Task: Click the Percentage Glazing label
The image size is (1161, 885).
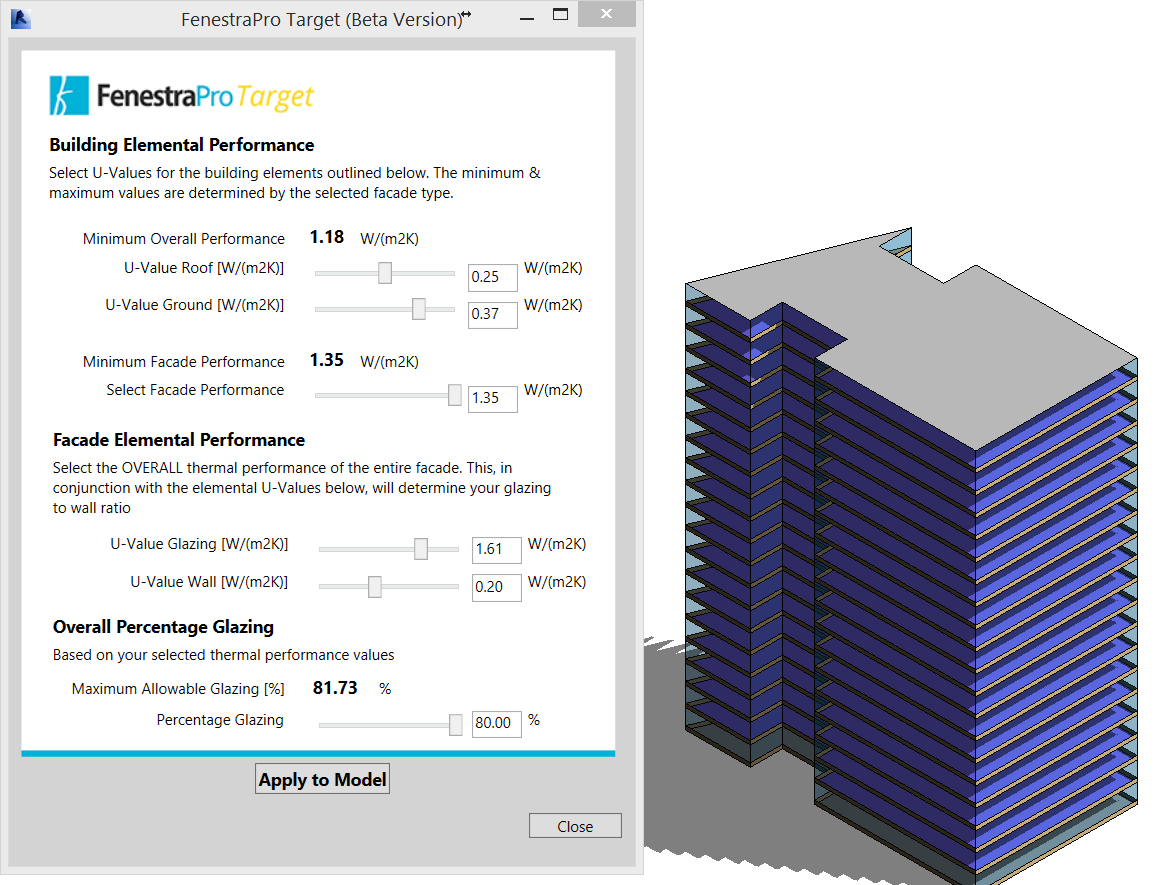Action: (x=220, y=720)
